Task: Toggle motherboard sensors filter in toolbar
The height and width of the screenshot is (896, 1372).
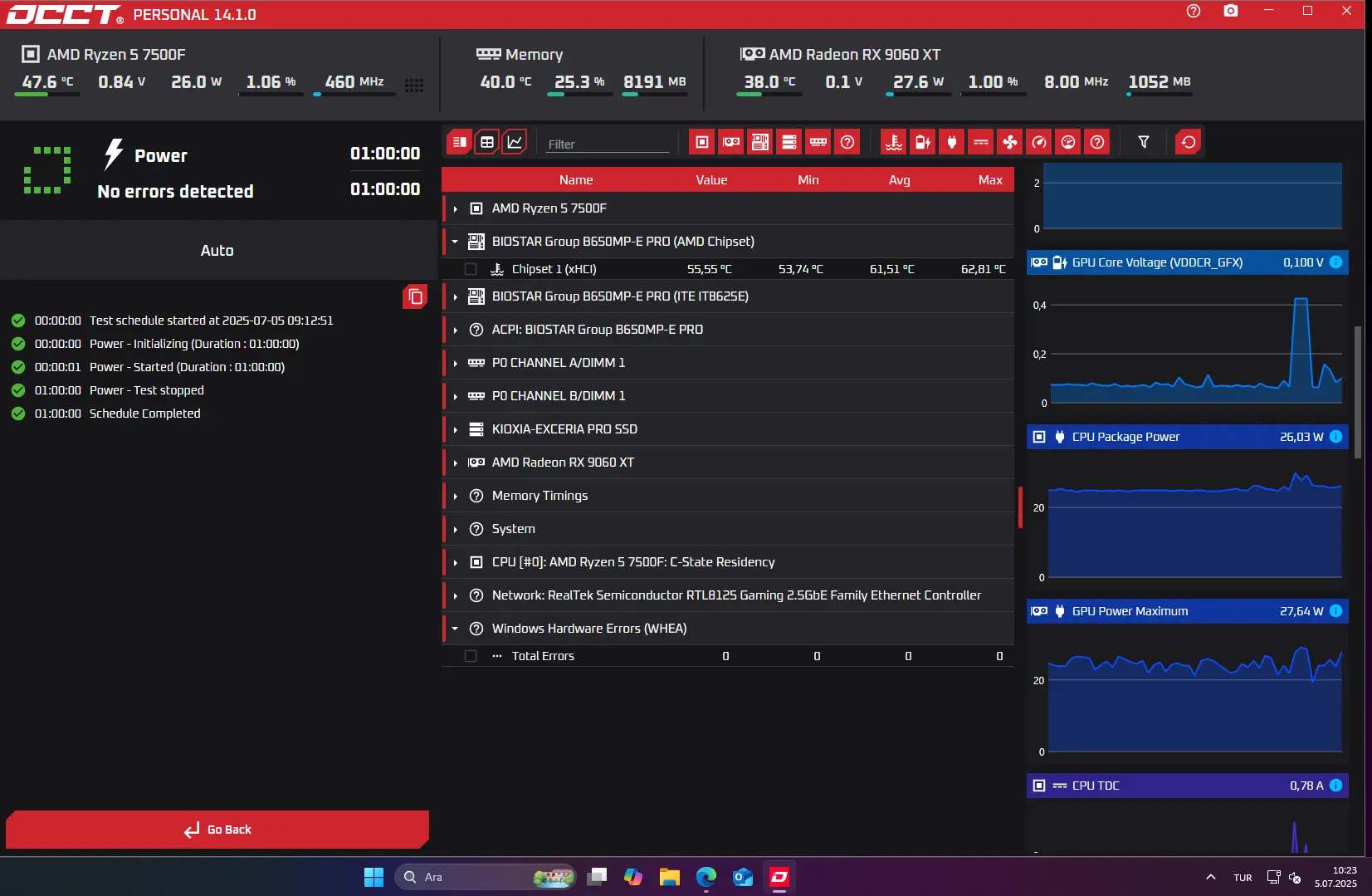Action: pyautogui.click(x=760, y=142)
